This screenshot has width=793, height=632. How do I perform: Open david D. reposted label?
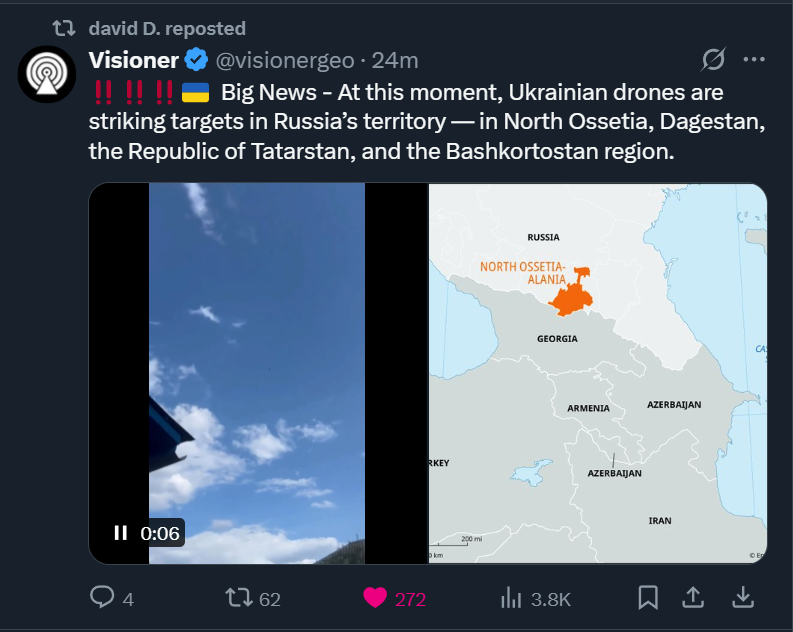[167, 28]
